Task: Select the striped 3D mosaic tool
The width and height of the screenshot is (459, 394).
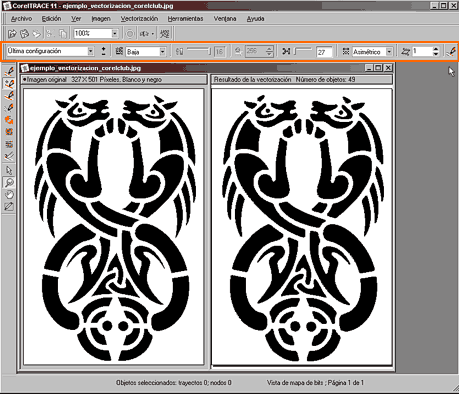Action: (9, 144)
